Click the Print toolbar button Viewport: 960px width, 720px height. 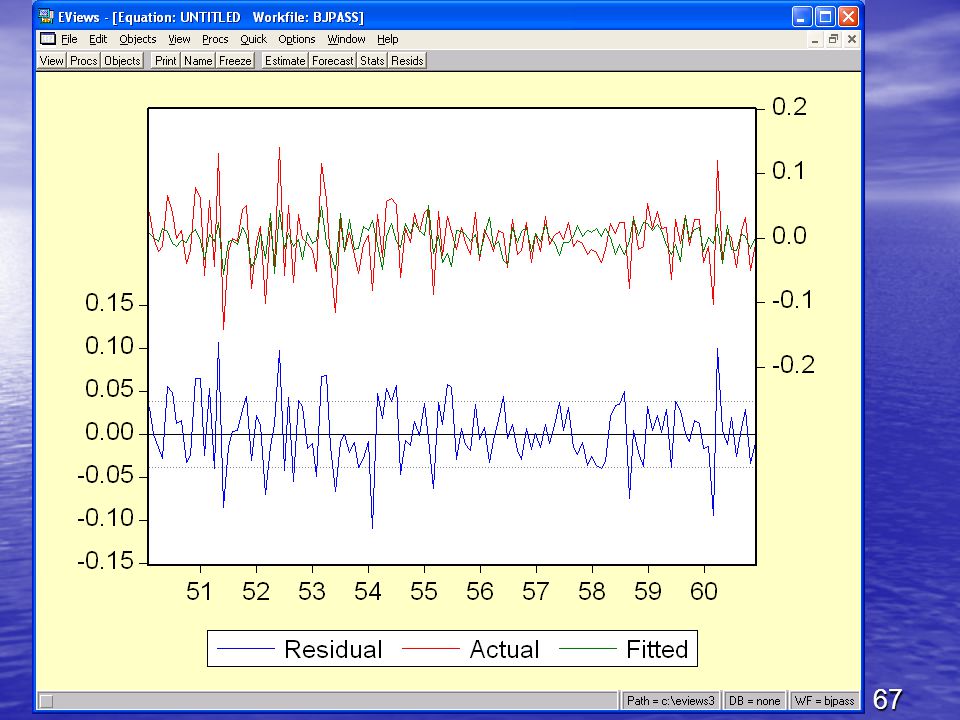click(165, 61)
